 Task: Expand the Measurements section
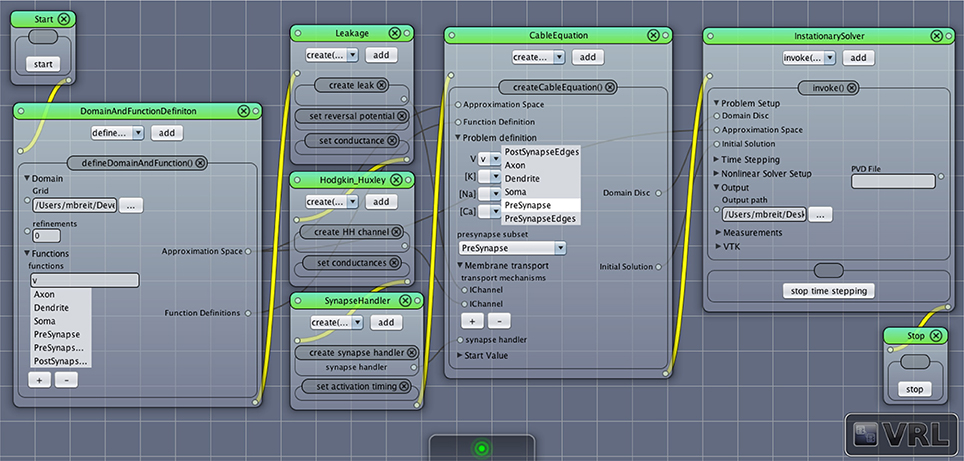719,232
